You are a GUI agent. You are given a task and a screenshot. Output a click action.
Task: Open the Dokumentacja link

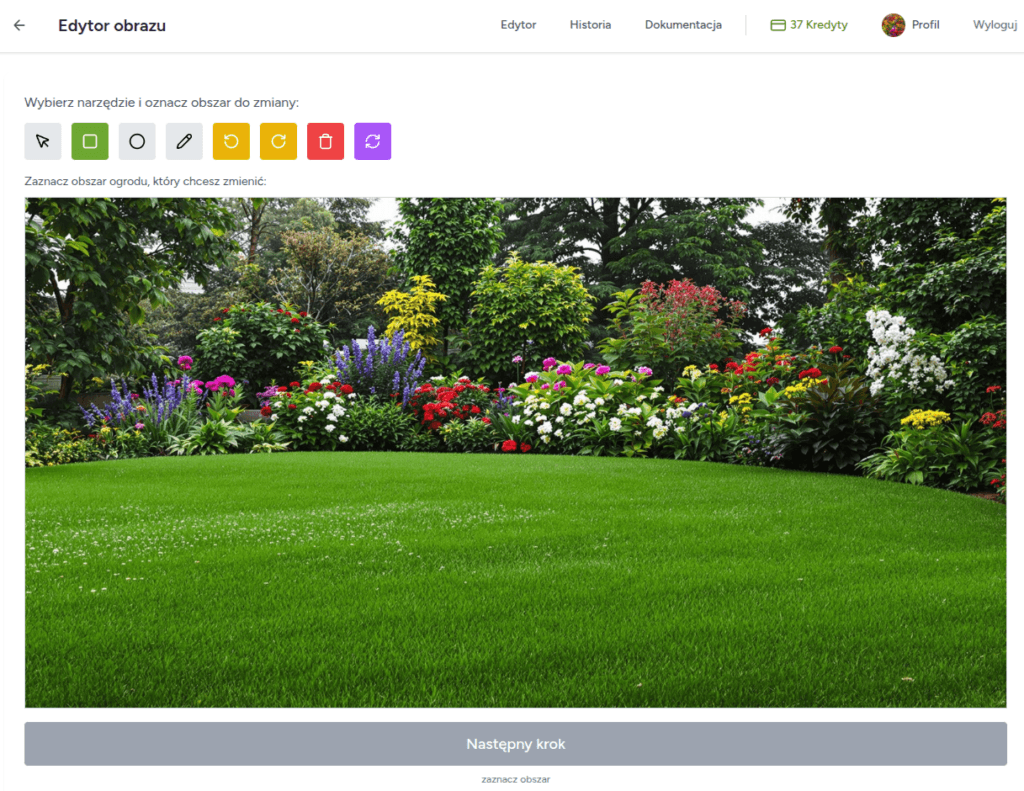683,25
